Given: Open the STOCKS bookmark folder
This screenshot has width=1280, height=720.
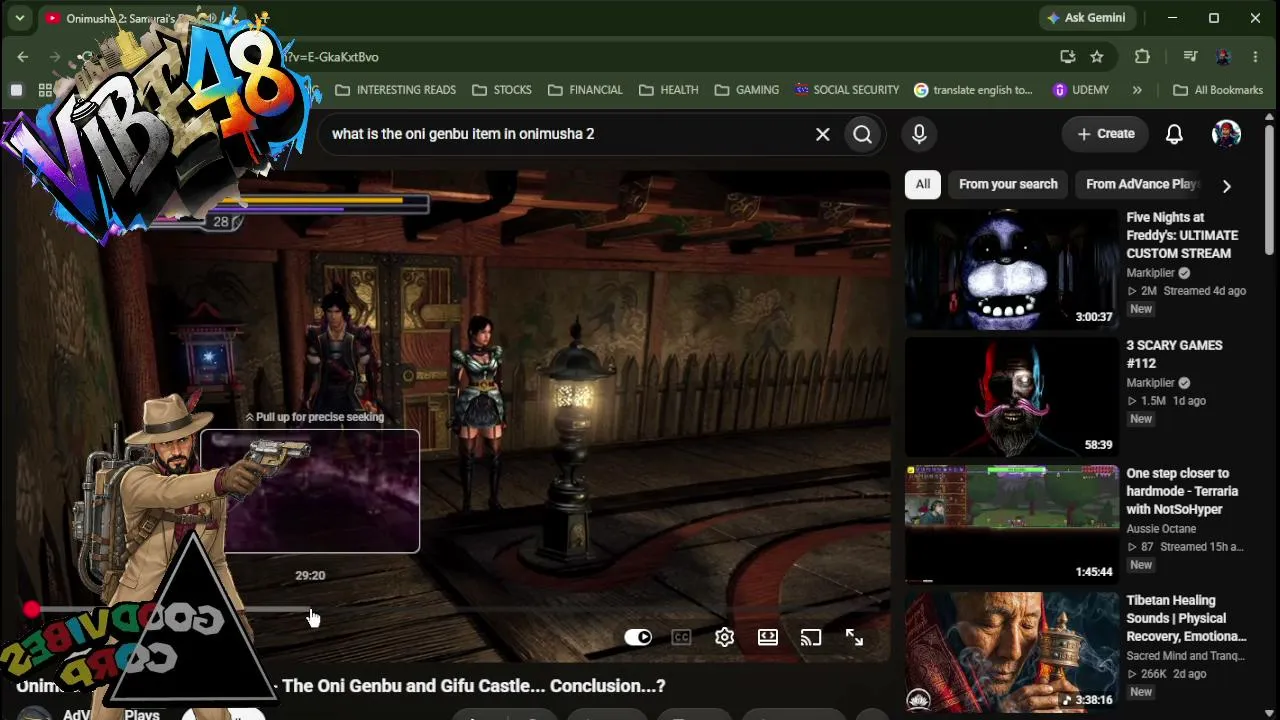Looking at the screenshot, I should [501, 90].
